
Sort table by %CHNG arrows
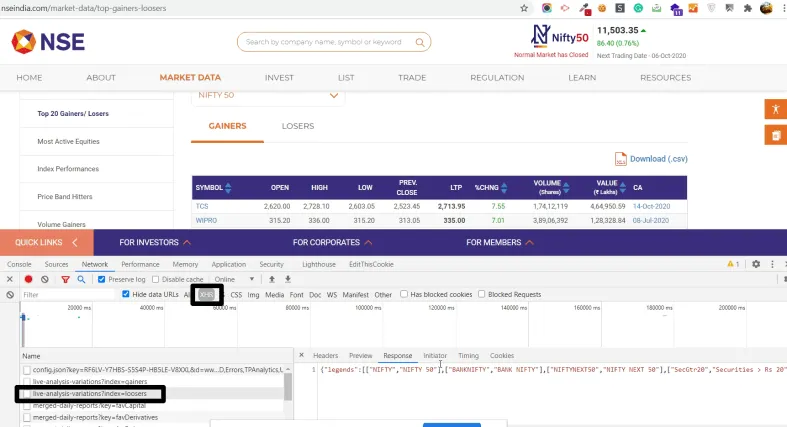(504, 188)
